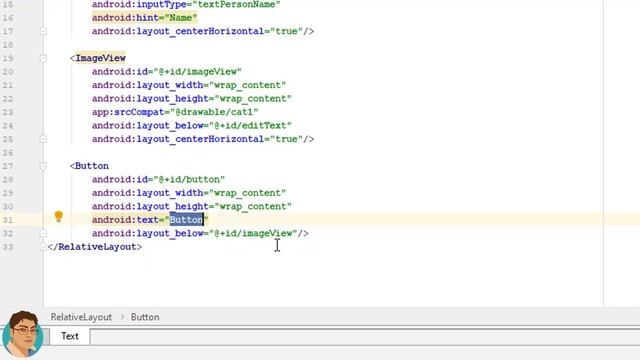Screen dimensions: 640x360
Task: Switch to the Text tab
Action: 70,336
